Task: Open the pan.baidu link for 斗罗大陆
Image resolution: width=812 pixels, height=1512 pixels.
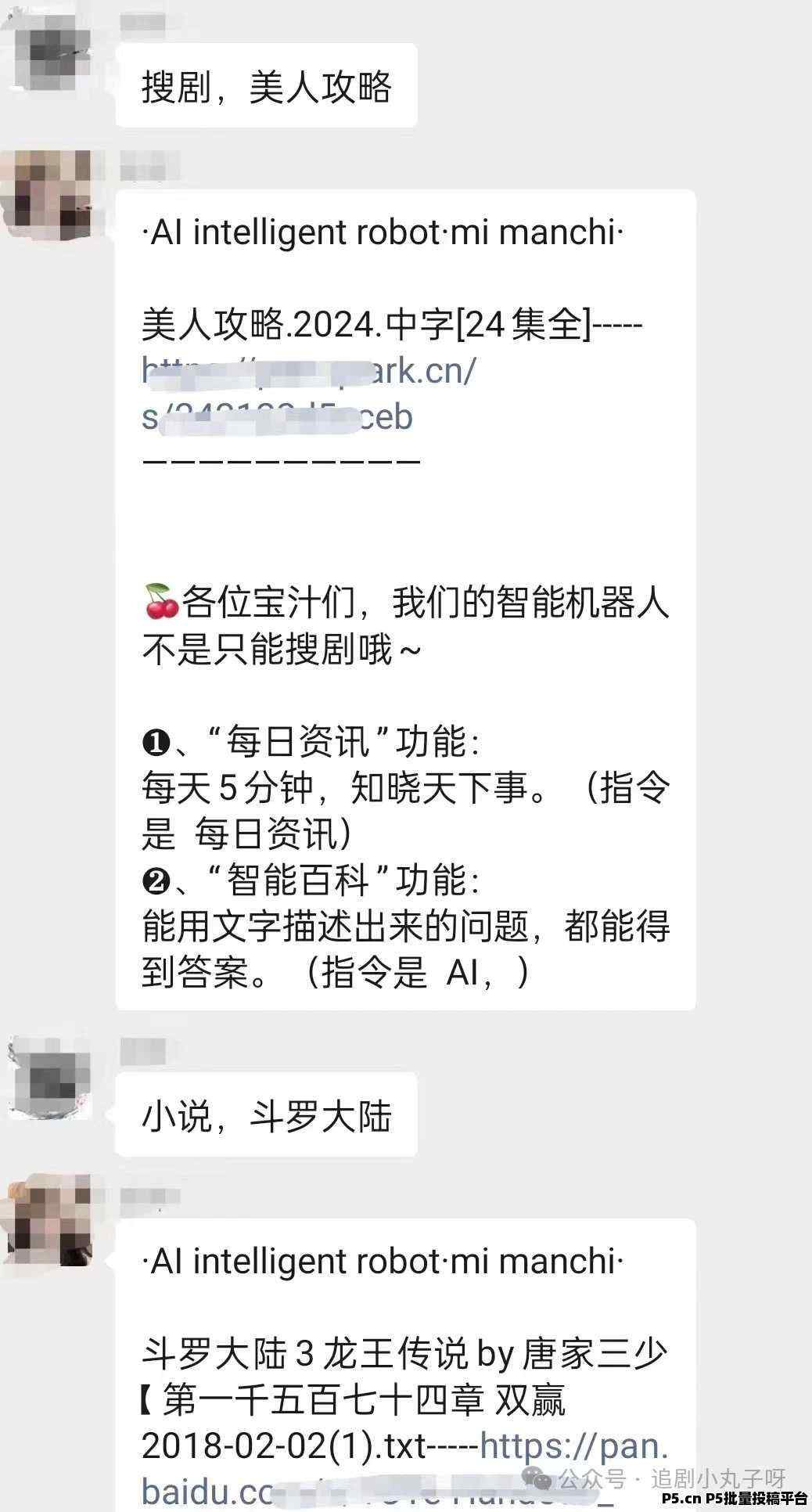Action: point(405,1469)
